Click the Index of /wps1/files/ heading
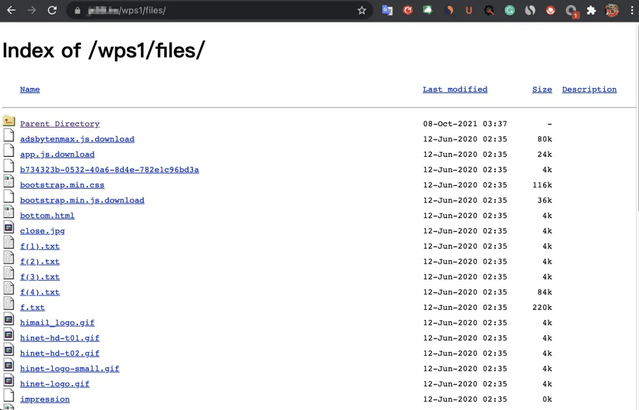Image resolution: width=639 pixels, height=410 pixels. tap(104, 51)
